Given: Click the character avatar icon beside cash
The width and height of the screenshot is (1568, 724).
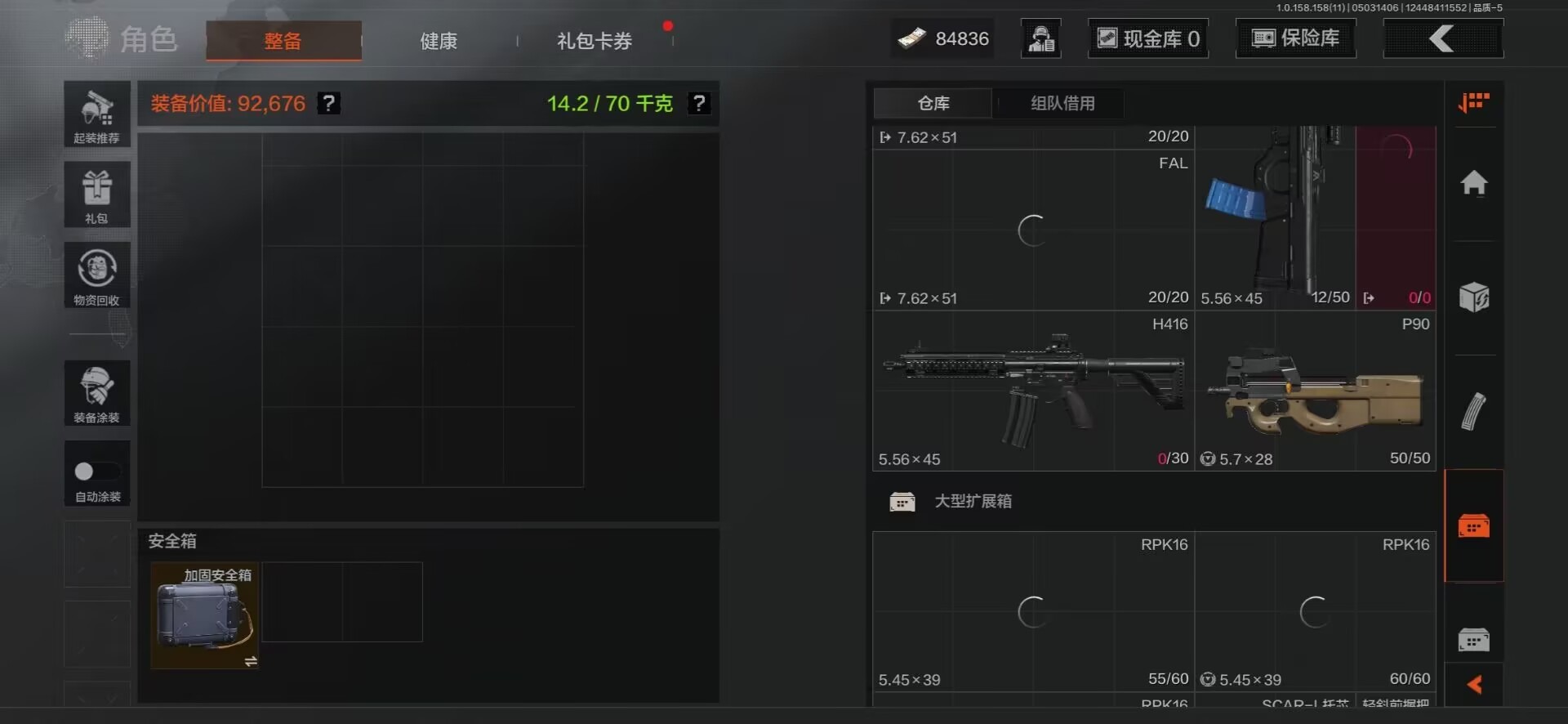Looking at the screenshot, I should coord(1041,38).
